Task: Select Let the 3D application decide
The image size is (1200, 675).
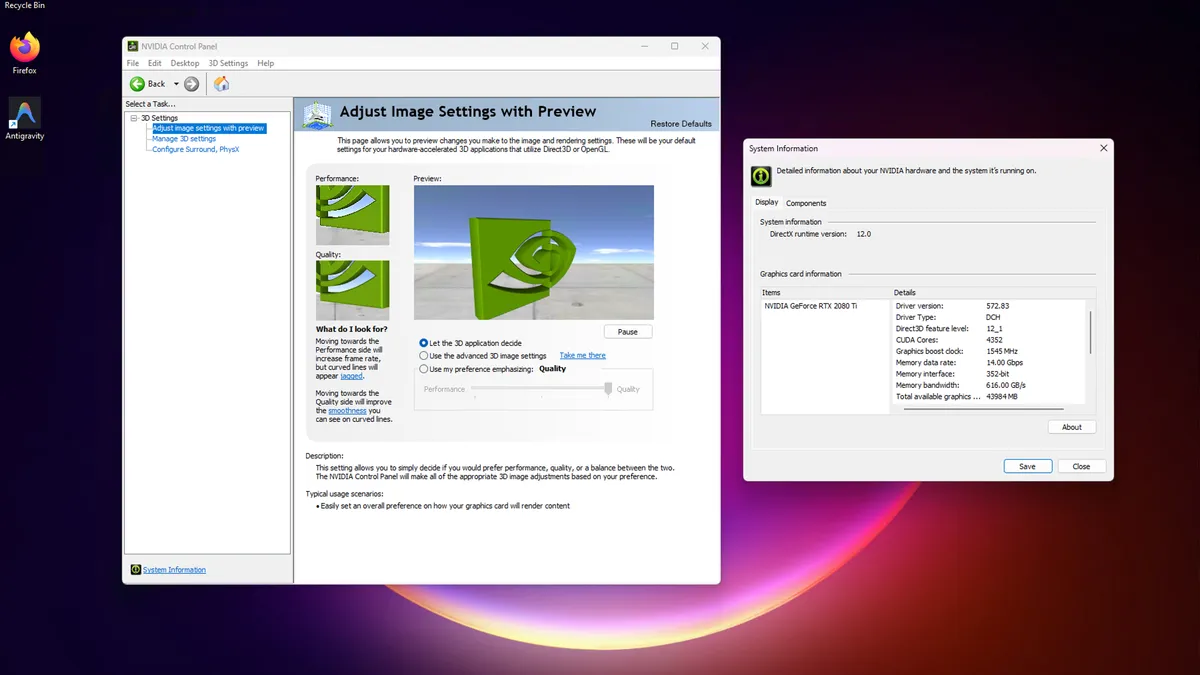Action: (424, 343)
